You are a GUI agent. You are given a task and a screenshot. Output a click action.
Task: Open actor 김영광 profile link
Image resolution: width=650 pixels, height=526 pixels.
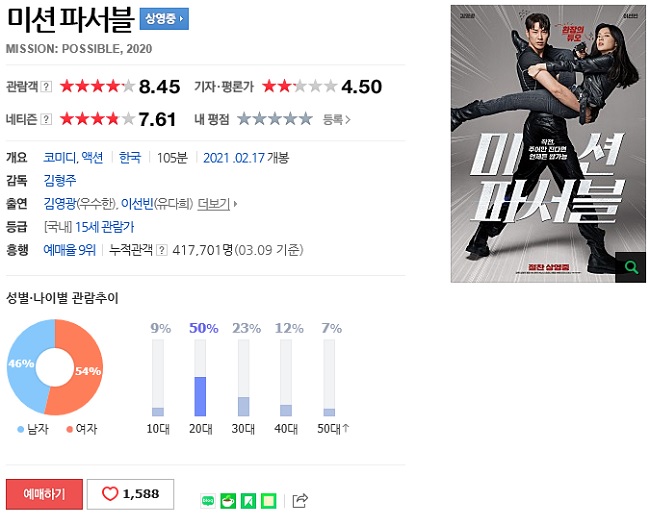point(60,204)
